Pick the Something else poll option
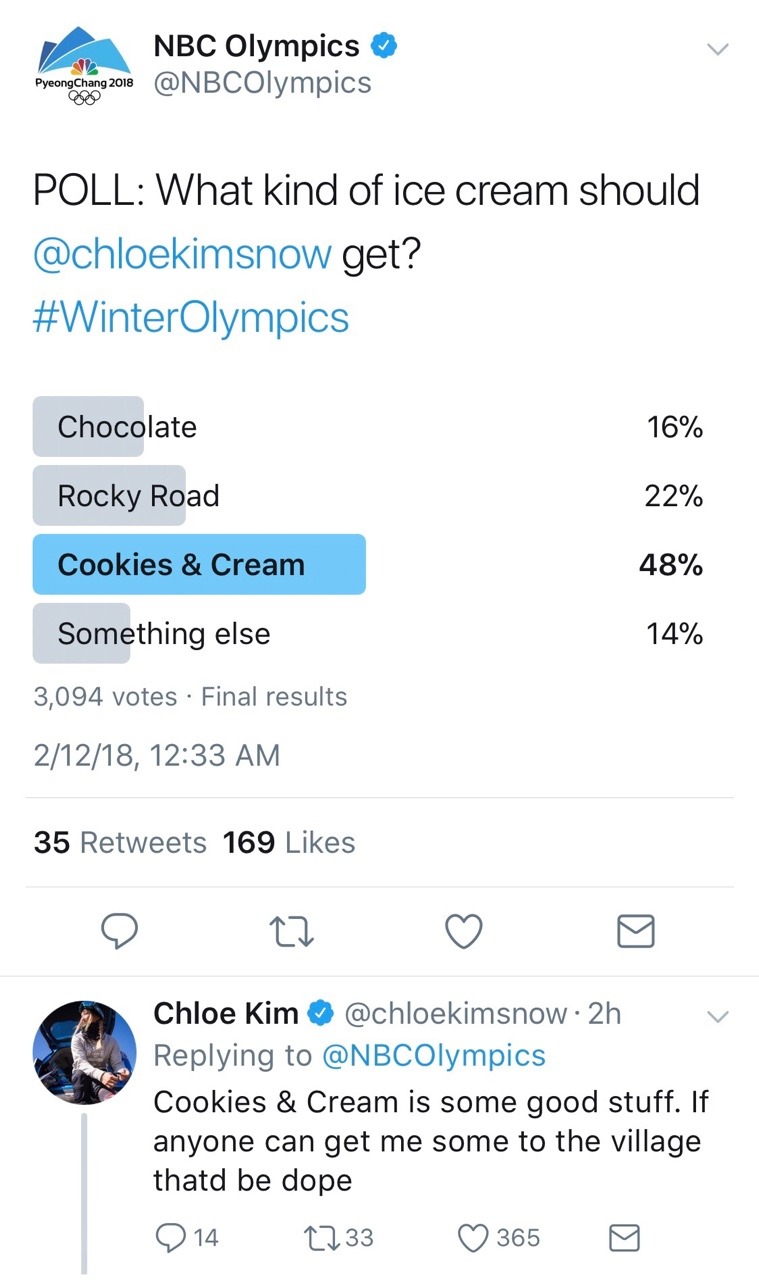The width and height of the screenshot is (759, 1280). point(163,634)
